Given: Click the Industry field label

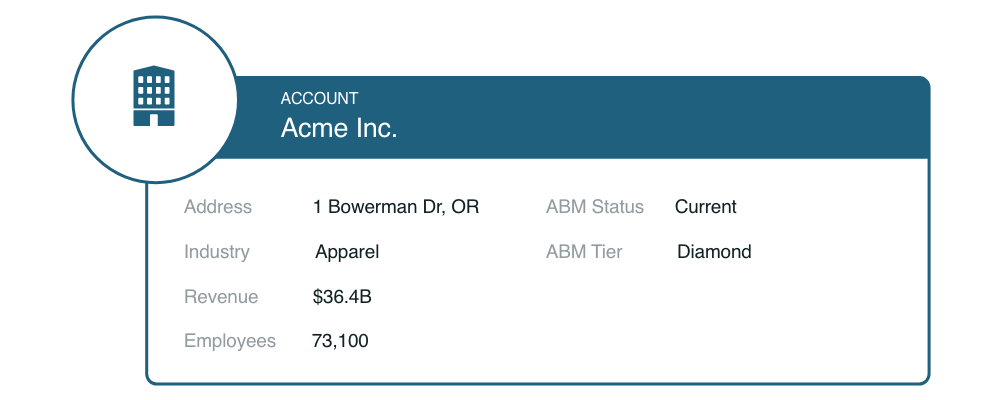Looking at the screenshot, I should [216, 252].
